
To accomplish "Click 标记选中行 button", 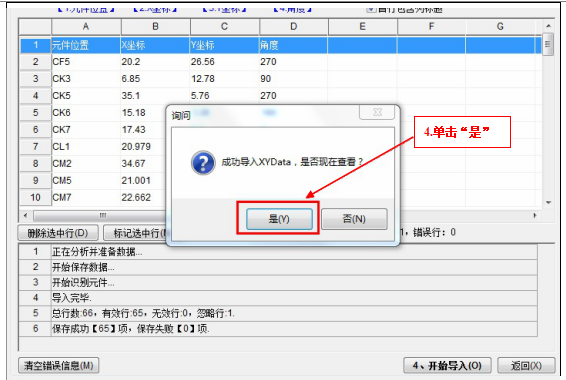I will 135,233.
